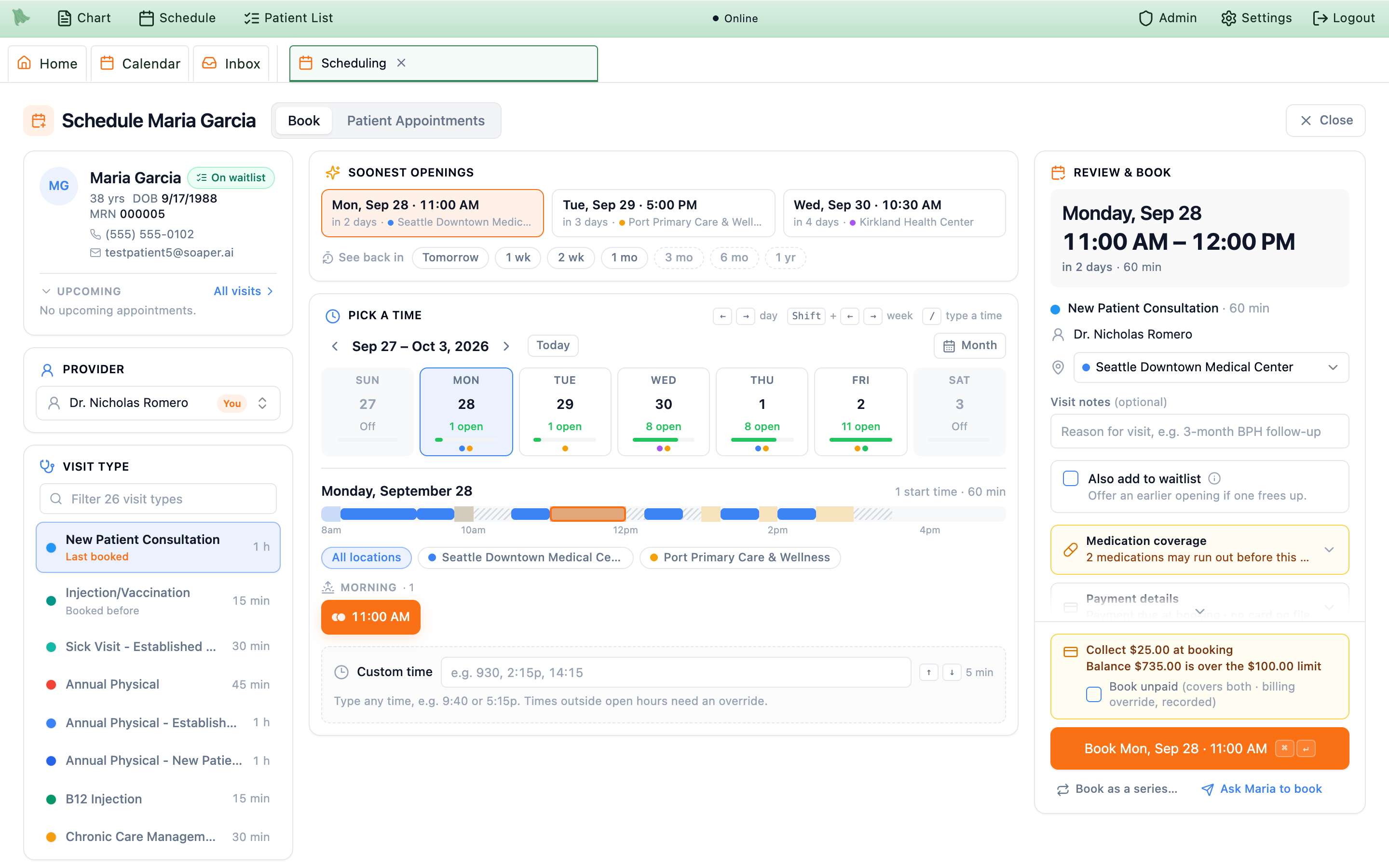Click the orange selected block on day timeline
The image size is (1389, 868).
pos(588,514)
